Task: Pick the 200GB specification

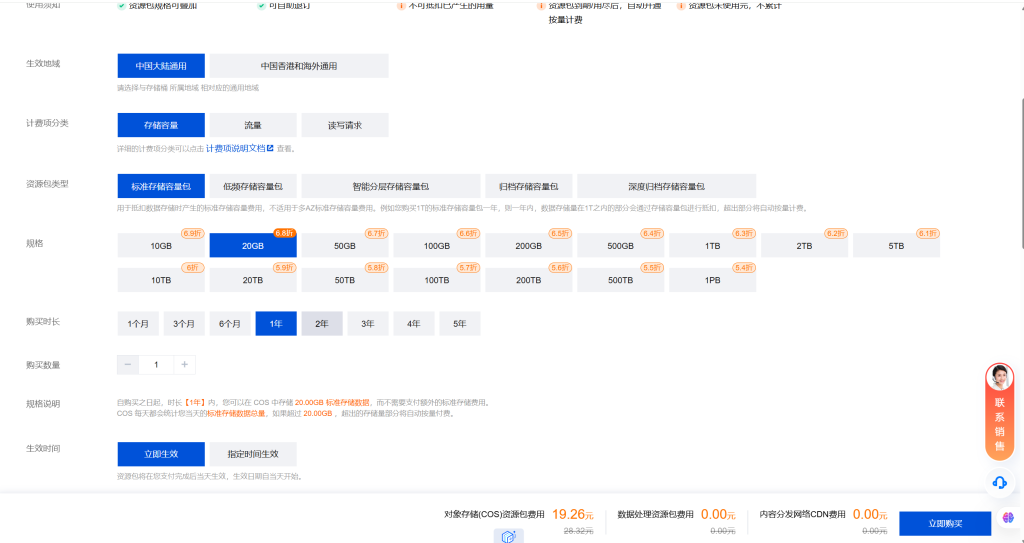Action: click(x=529, y=246)
